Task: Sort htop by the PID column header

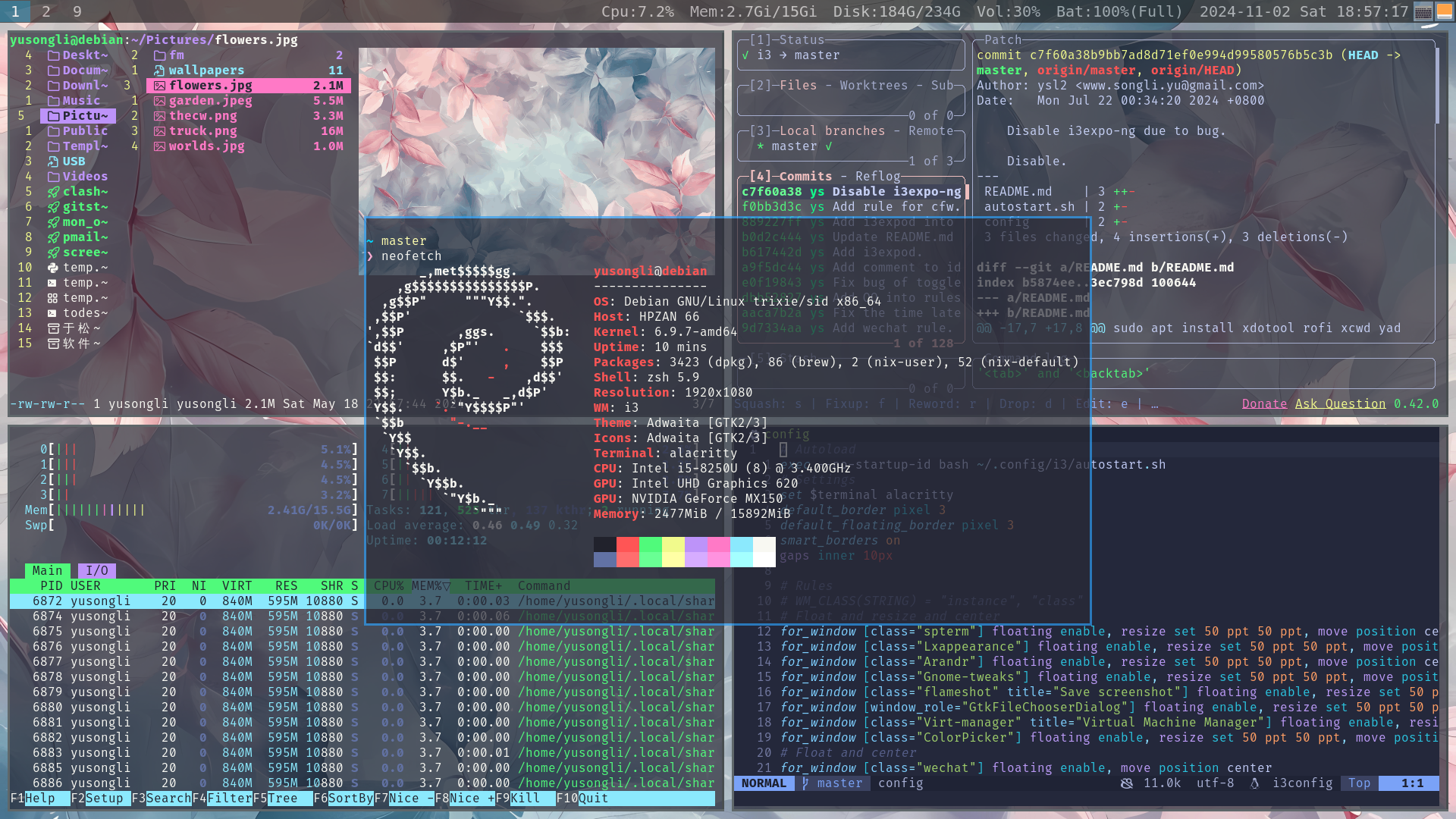Action: [x=51, y=586]
